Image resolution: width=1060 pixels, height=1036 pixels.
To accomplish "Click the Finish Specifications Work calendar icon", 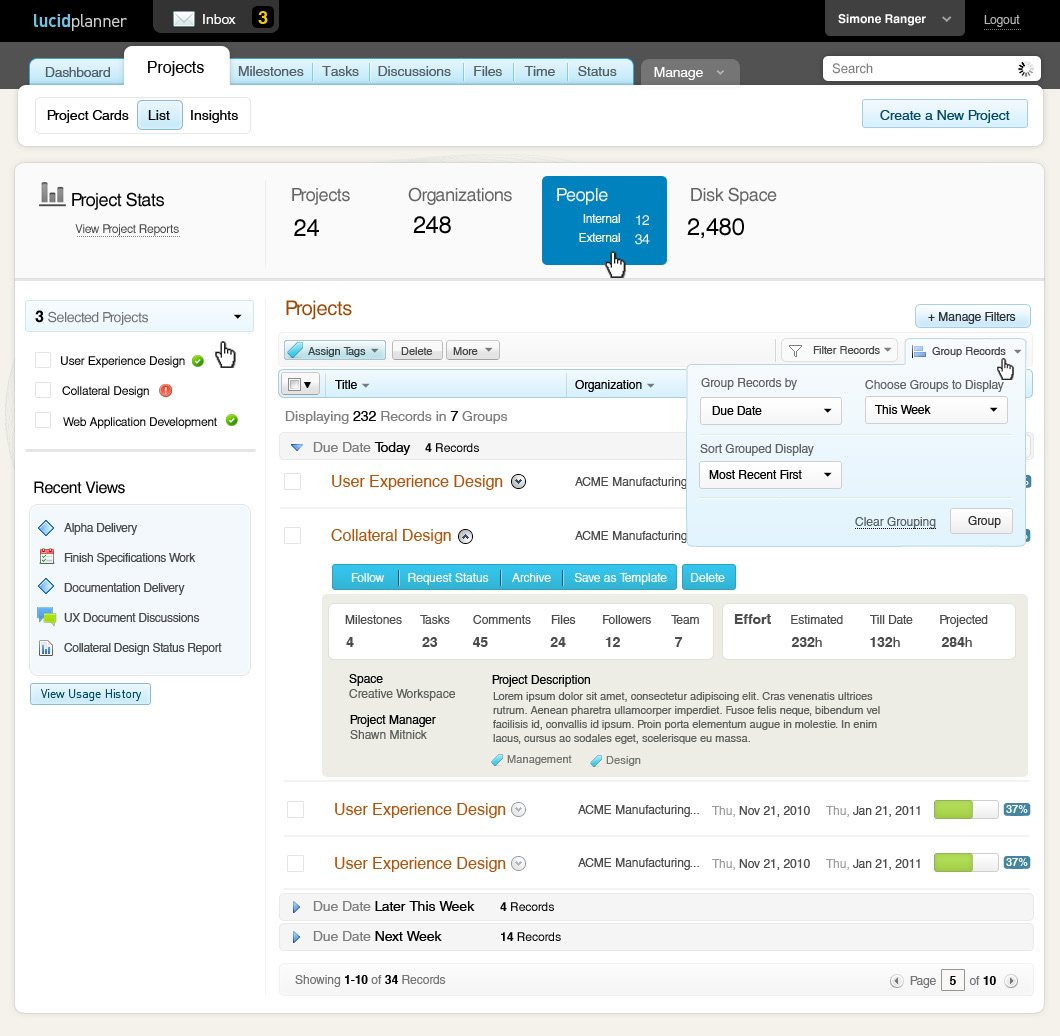I will [x=46, y=558].
